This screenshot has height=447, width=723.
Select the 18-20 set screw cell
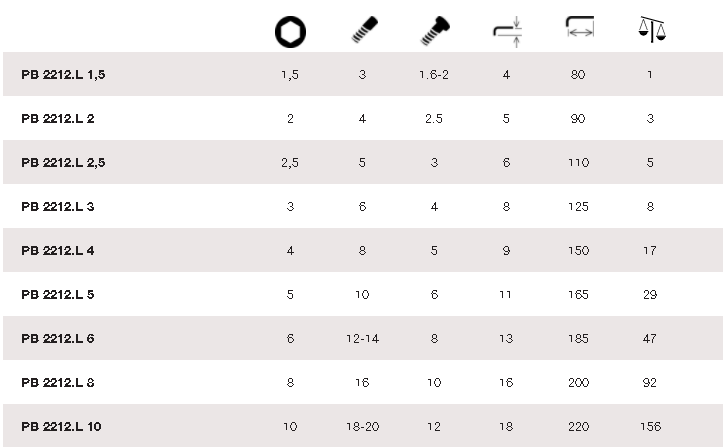(x=362, y=427)
